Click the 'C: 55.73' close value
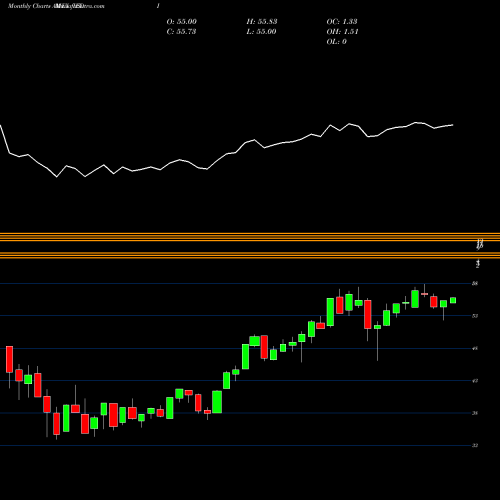Image resolution: width=500 pixels, height=500 pixels. click(x=181, y=32)
